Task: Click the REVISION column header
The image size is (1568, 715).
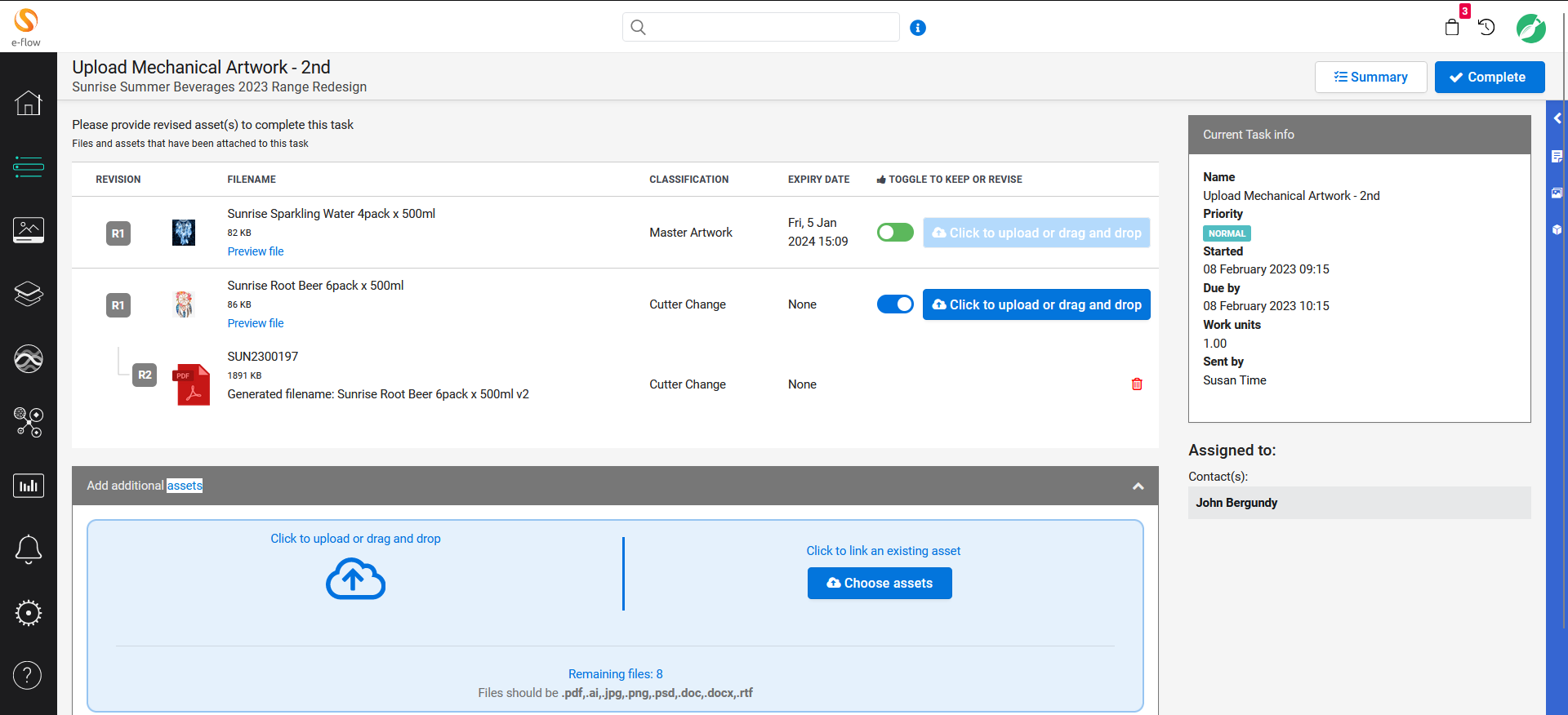Action: tap(118, 180)
